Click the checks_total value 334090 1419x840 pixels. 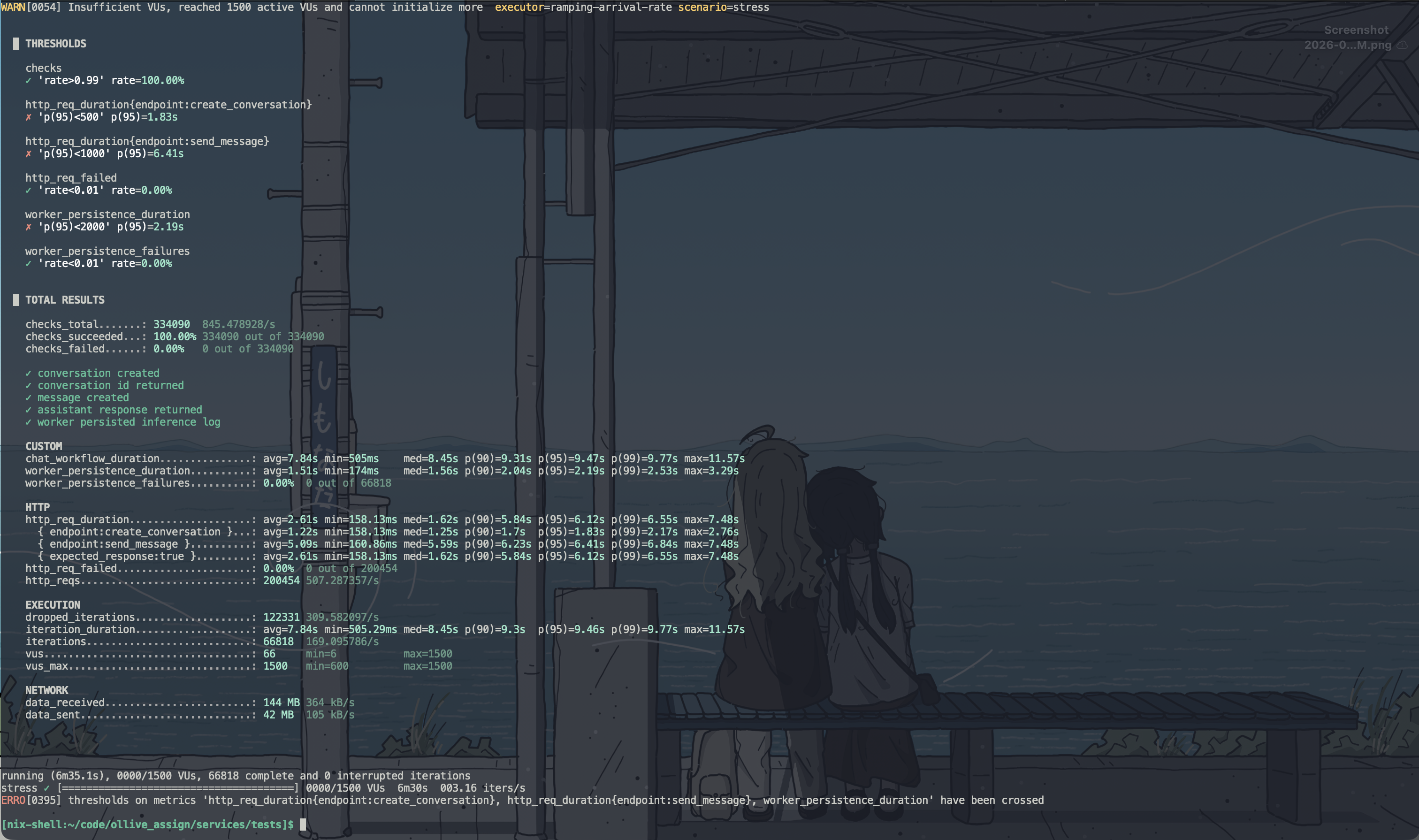[x=171, y=324]
